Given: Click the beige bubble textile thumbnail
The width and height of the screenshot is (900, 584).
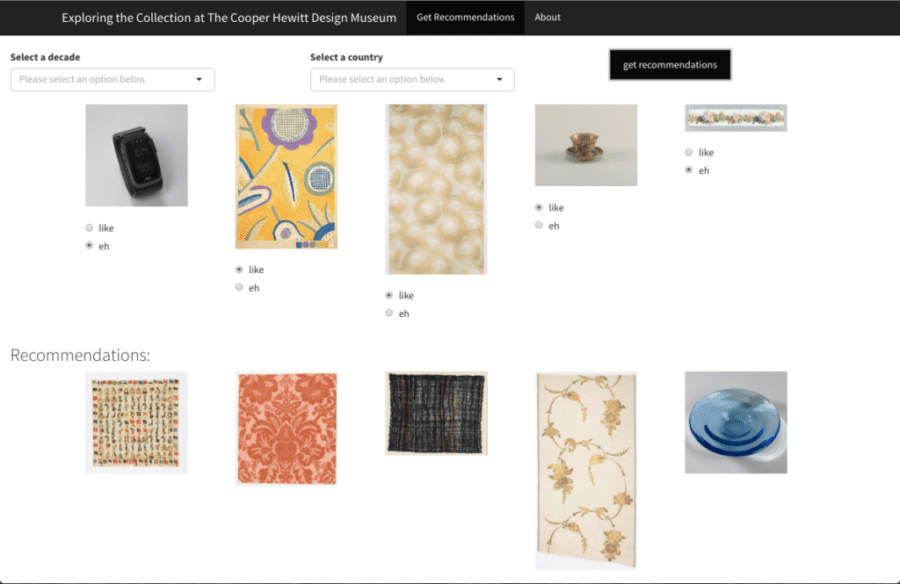Looking at the screenshot, I should point(436,189).
